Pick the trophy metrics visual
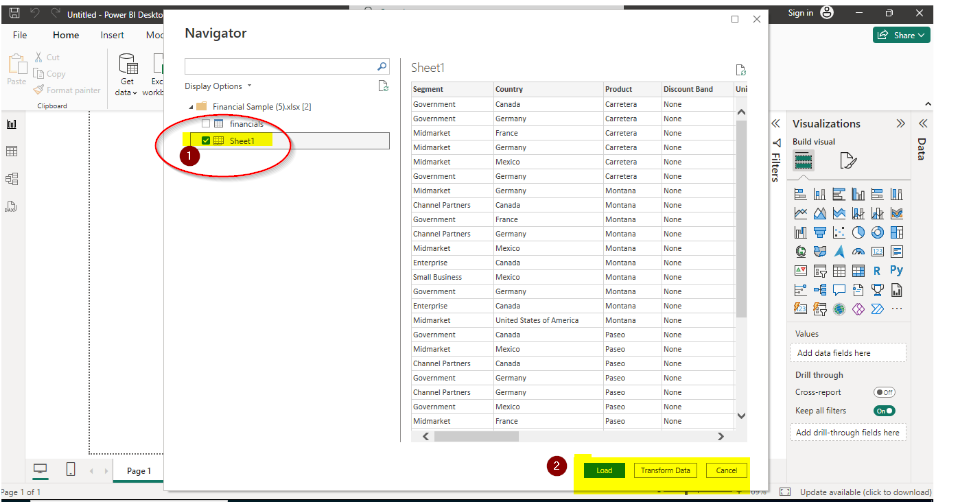 pos(877,290)
